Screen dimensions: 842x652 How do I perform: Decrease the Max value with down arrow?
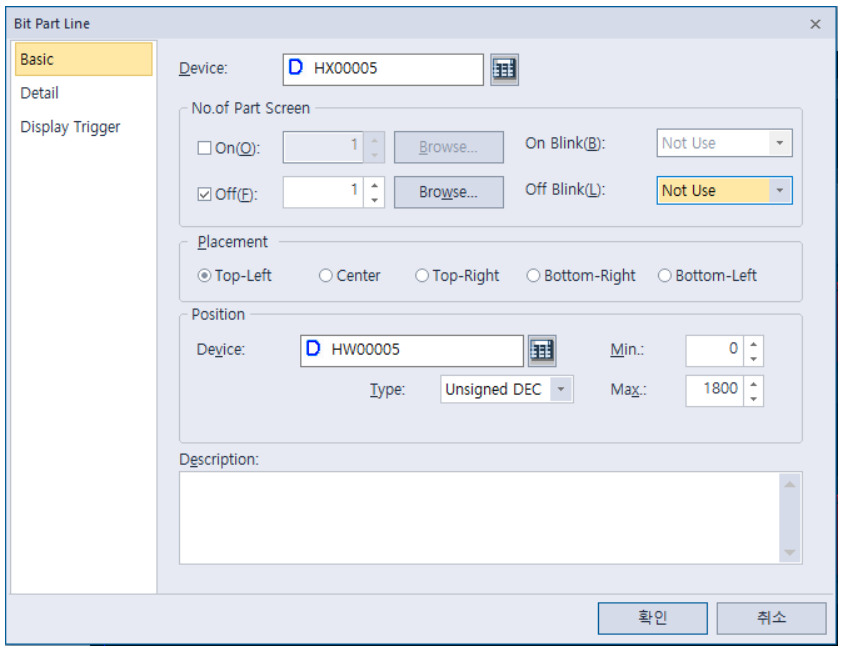[754, 398]
